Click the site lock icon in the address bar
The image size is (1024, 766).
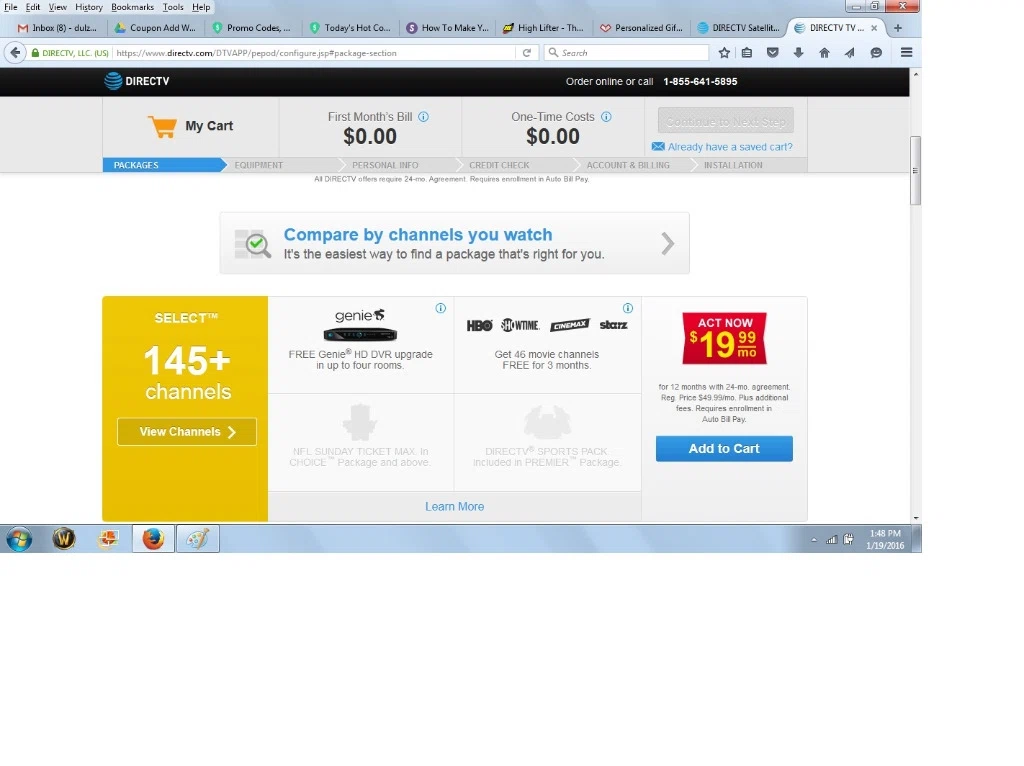(35, 53)
